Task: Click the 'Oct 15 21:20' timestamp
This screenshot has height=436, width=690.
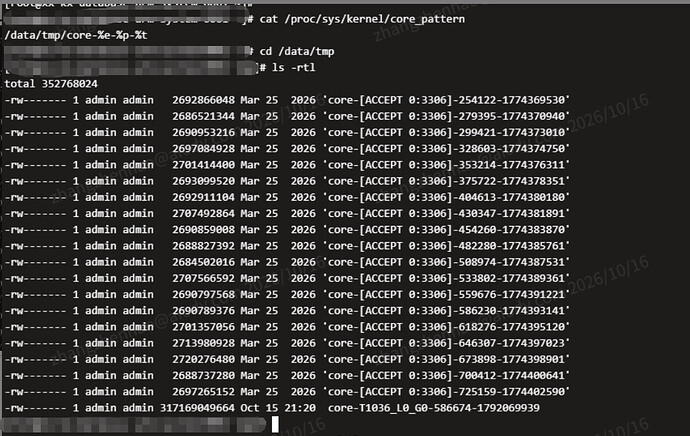Action: tap(278, 408)
